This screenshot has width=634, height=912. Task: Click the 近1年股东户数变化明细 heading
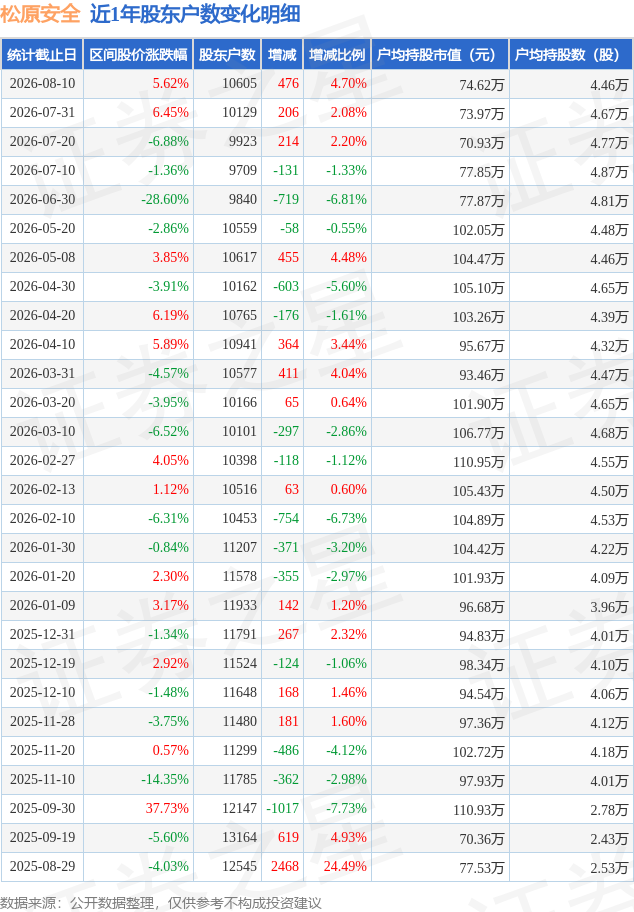point(195,13)
